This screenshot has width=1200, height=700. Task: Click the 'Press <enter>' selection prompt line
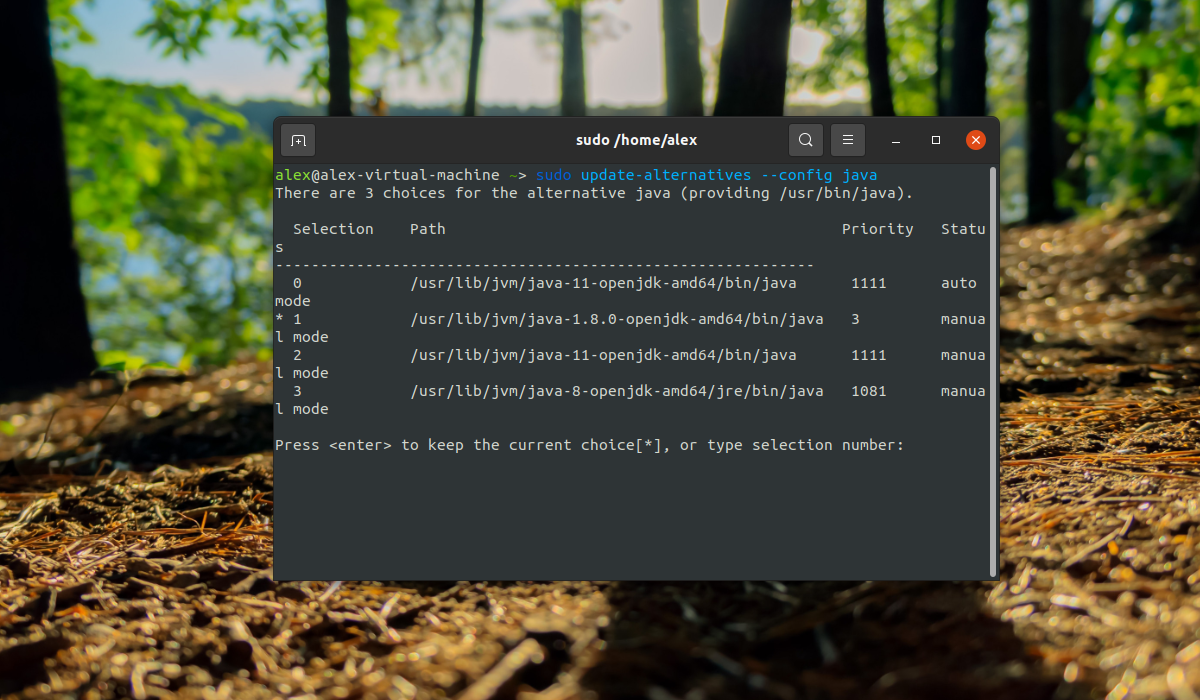589,445
